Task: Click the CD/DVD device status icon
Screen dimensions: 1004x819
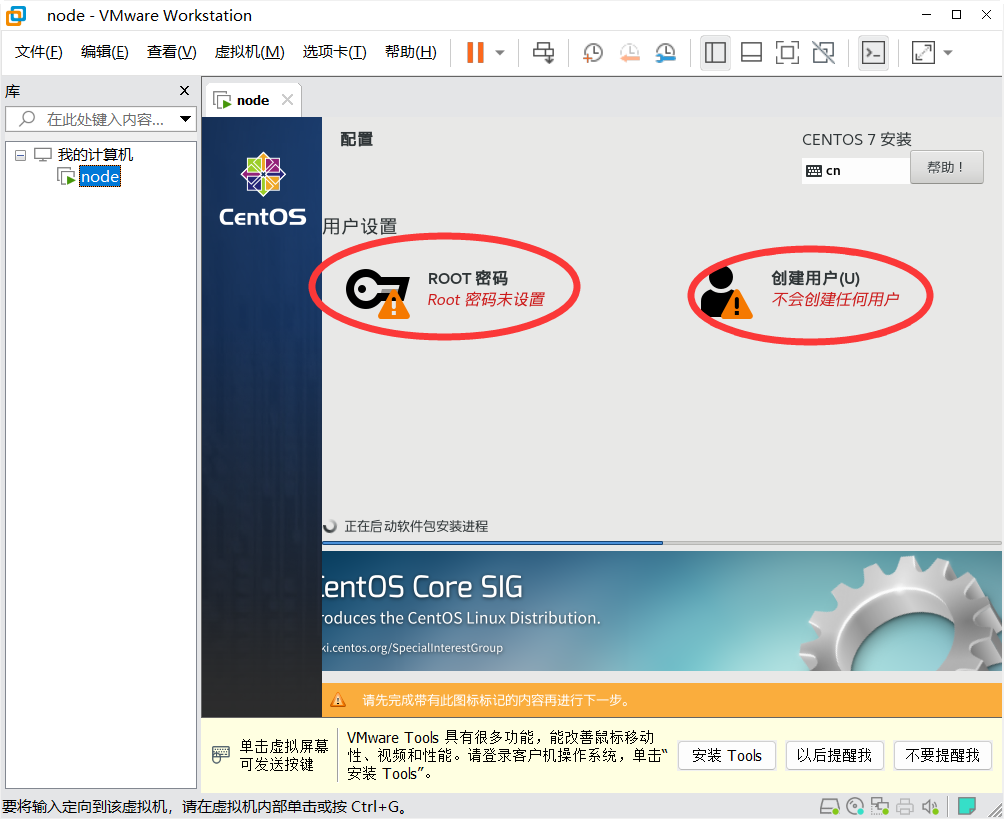Action: pos(854,806)
